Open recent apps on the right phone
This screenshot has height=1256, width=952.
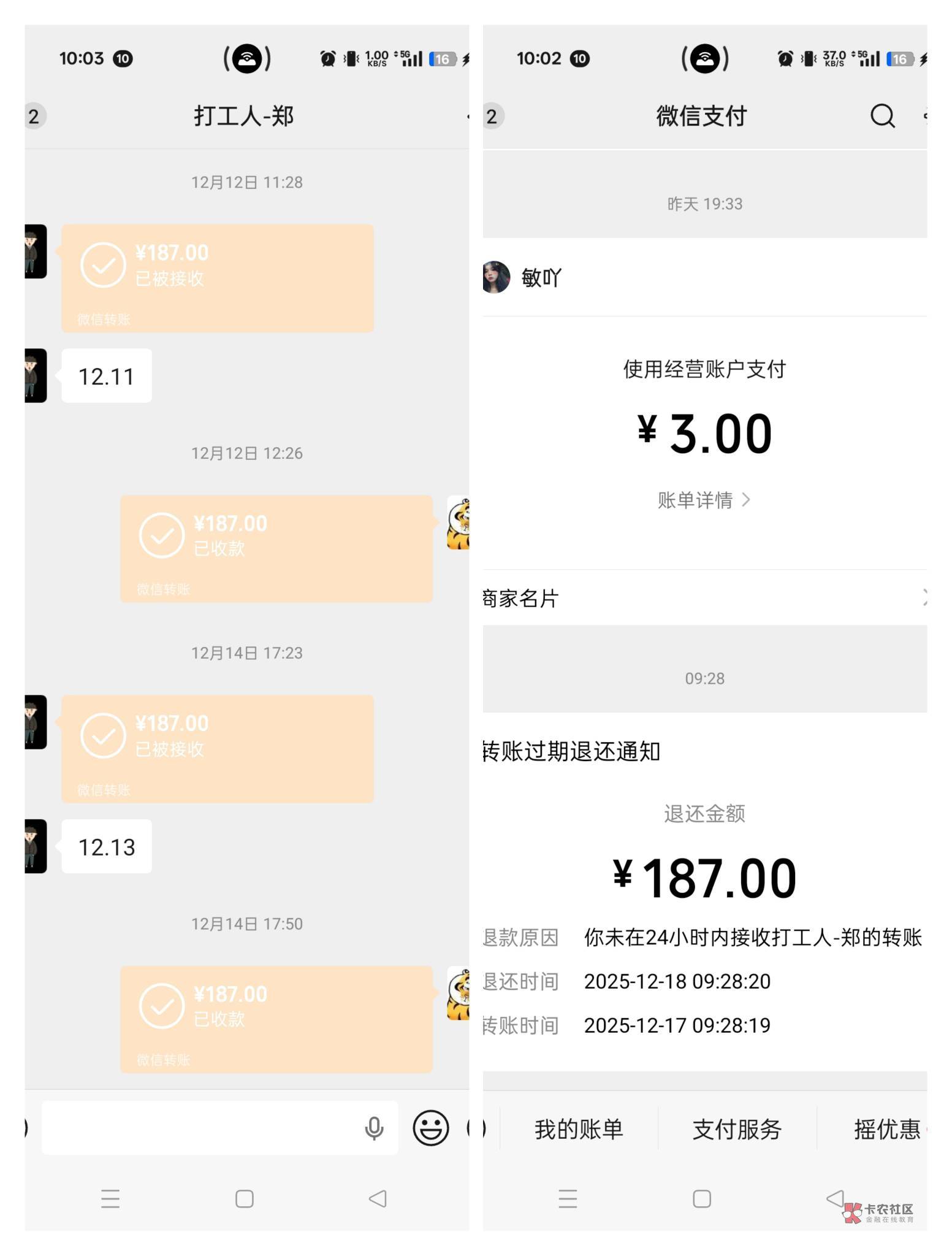pos(568,1198)
